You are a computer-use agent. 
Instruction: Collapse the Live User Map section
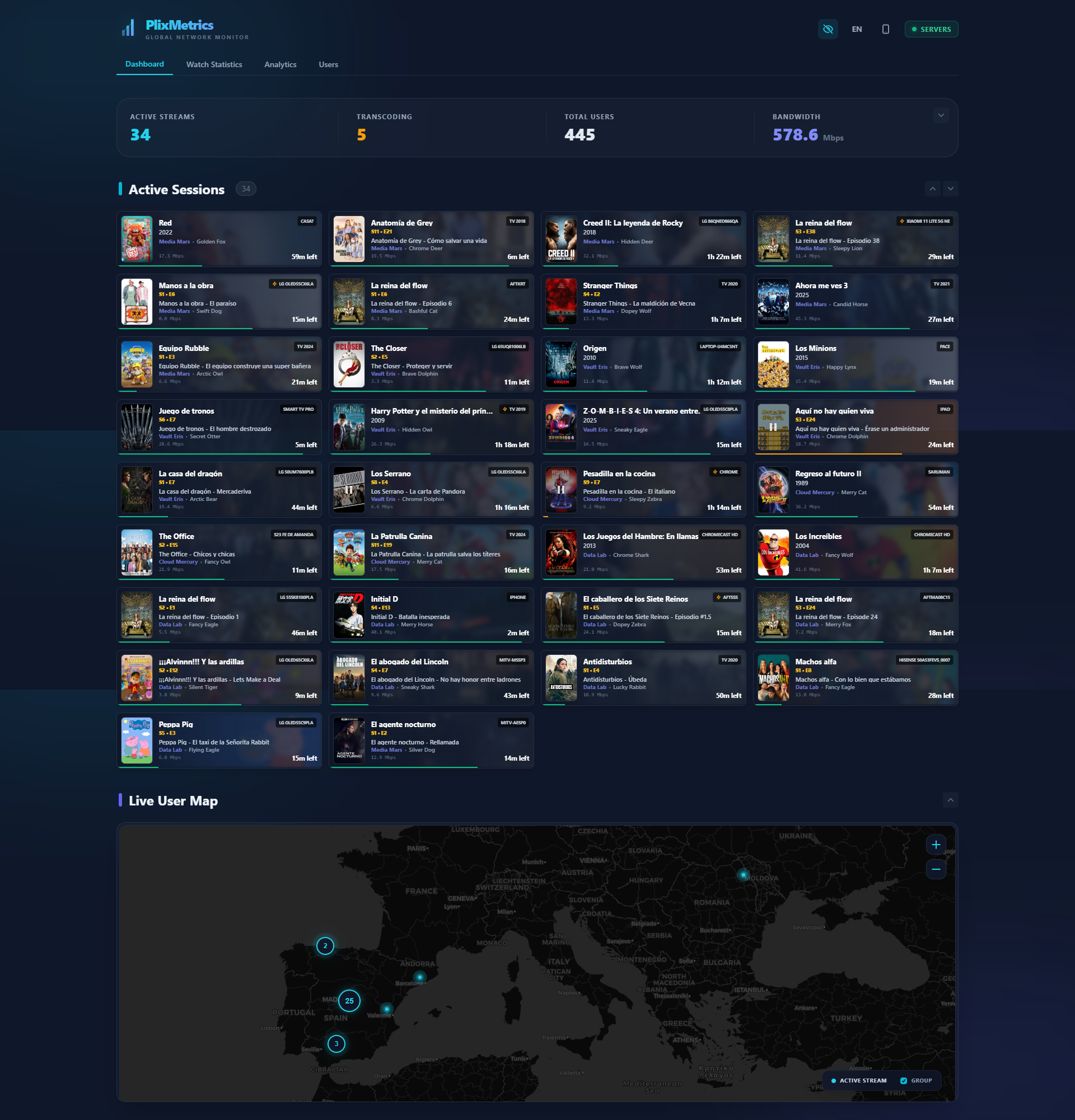(950, 800)
